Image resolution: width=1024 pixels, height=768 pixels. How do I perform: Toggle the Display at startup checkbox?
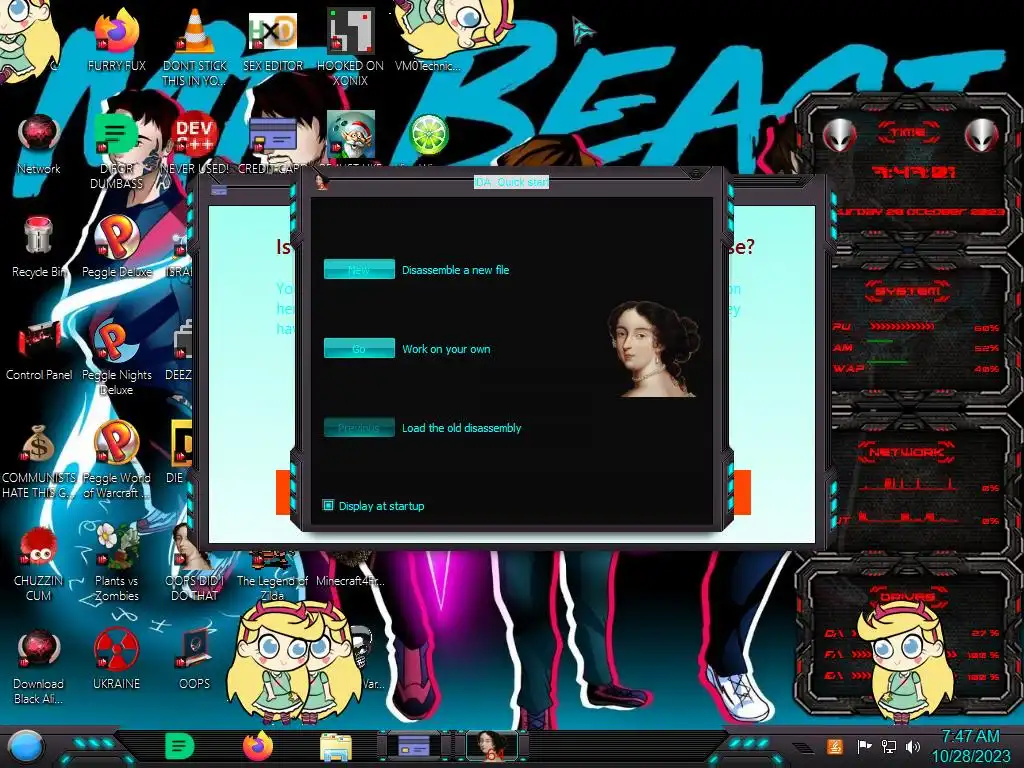point(328,505)
